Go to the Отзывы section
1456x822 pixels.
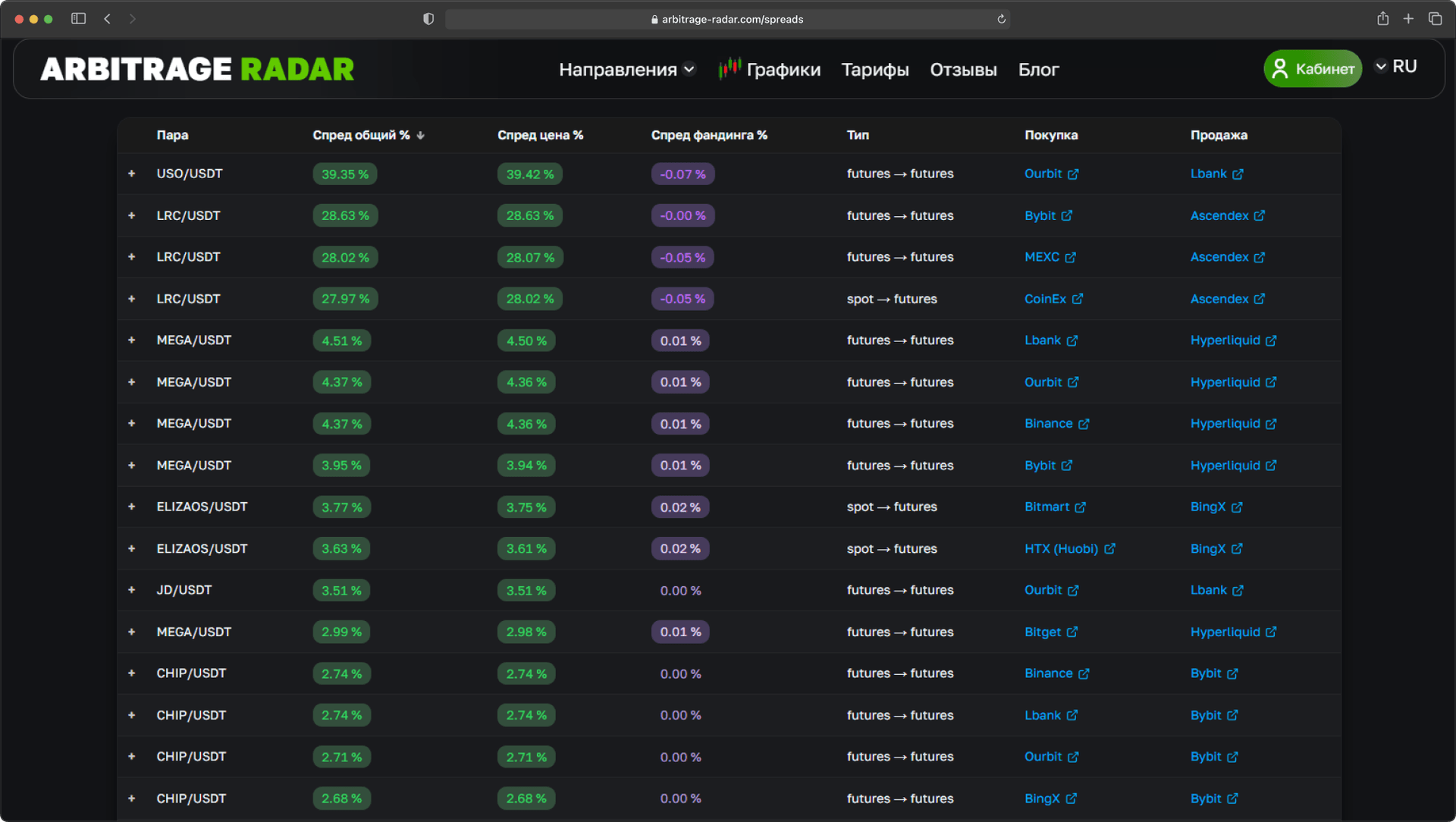coord(963,69)
